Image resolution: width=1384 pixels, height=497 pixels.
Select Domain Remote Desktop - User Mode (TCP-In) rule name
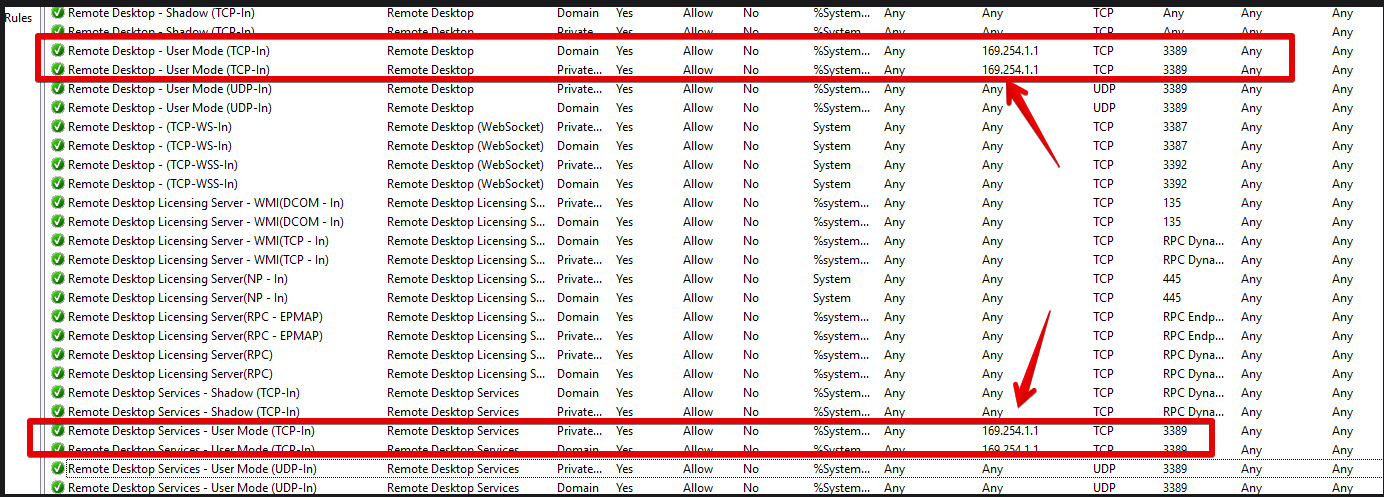tap(168, 51)
